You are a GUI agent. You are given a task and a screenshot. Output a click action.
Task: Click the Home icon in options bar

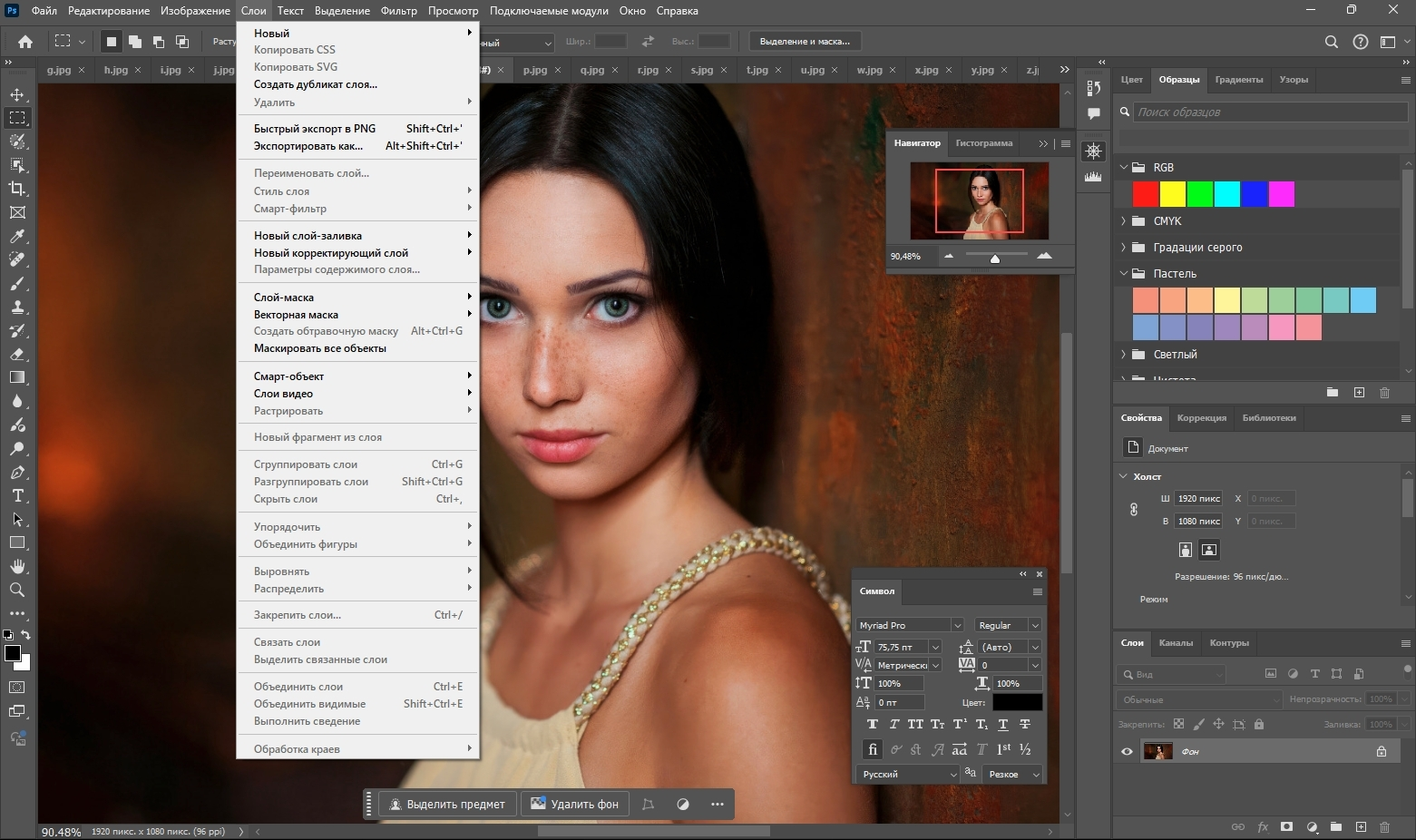click(x=25, y=42)
